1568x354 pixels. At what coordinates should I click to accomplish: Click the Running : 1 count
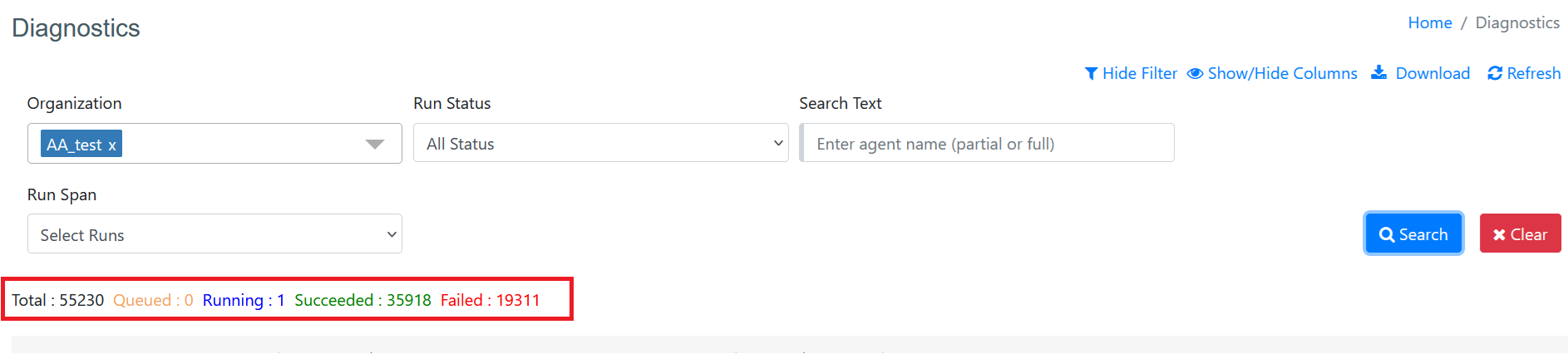[244, 301]
